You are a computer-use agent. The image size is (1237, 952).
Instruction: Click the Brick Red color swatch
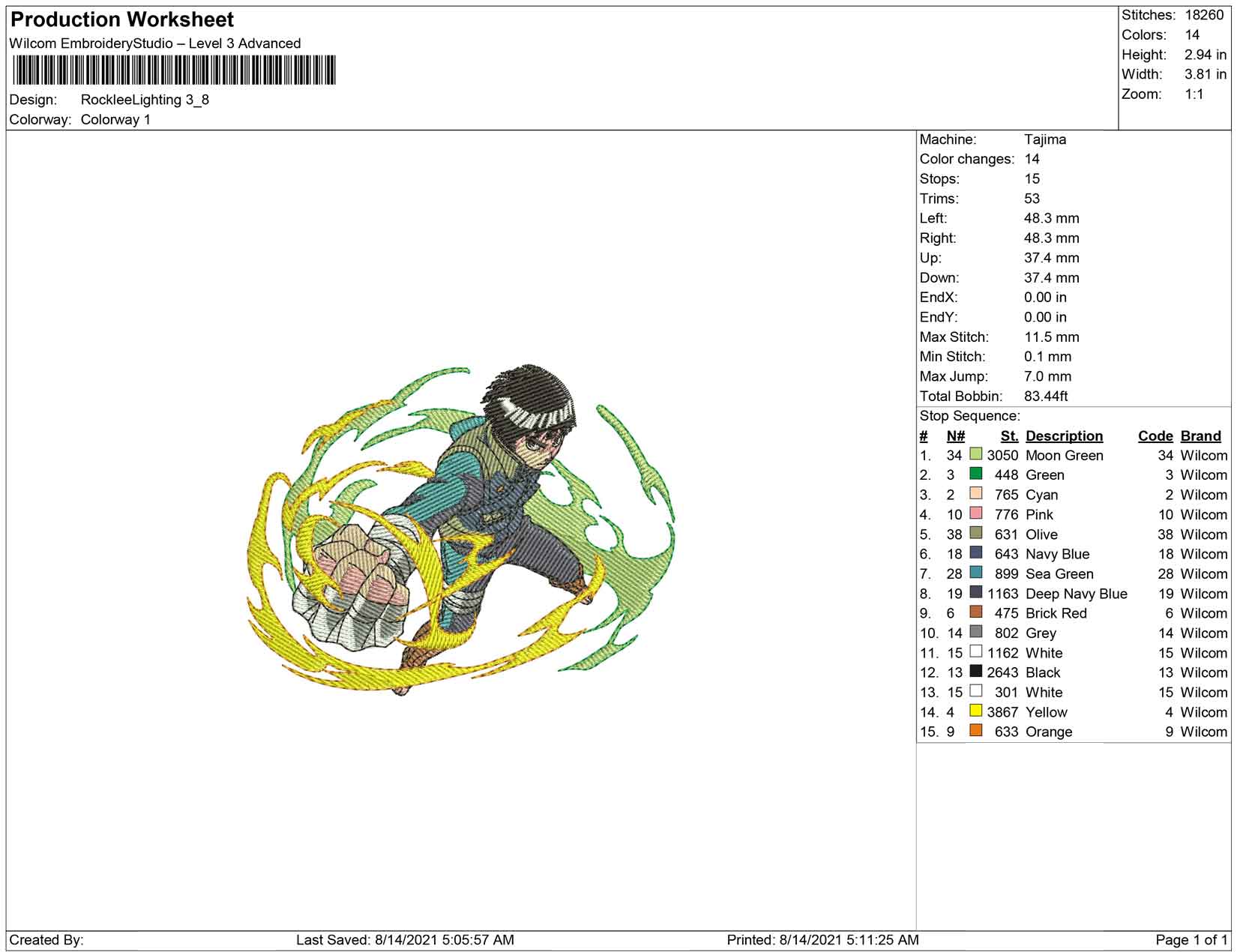[975, 612]
